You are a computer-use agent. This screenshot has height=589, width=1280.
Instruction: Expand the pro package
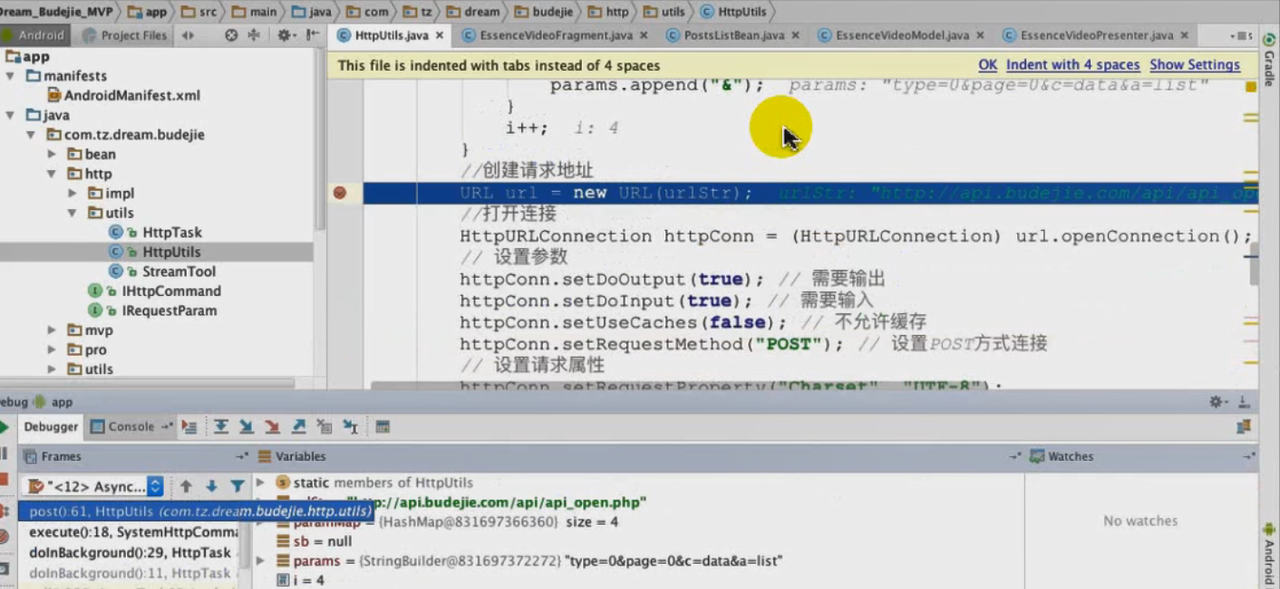click(x=52, y=350)
